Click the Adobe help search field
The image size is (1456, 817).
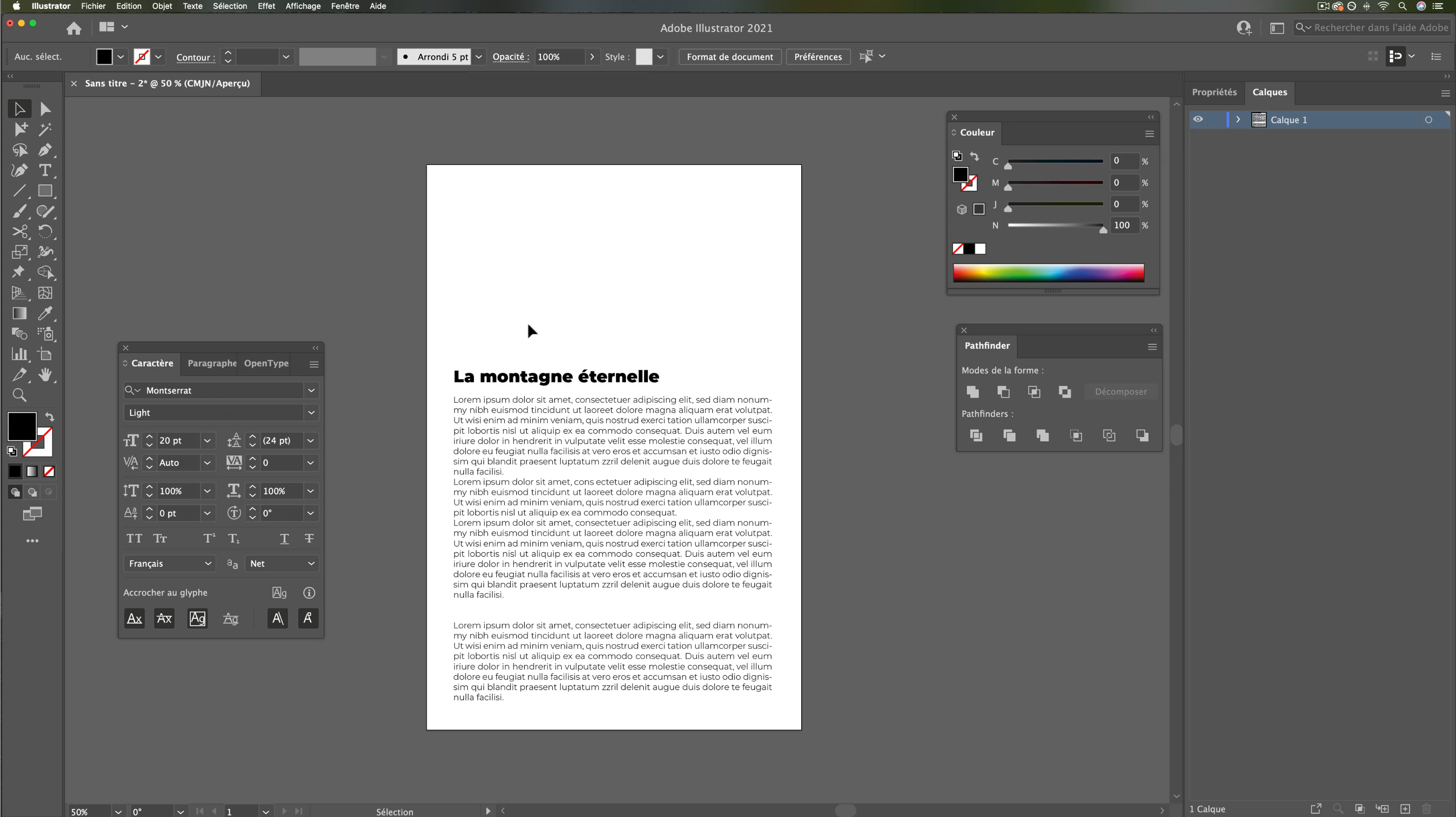coord(1373,27)
